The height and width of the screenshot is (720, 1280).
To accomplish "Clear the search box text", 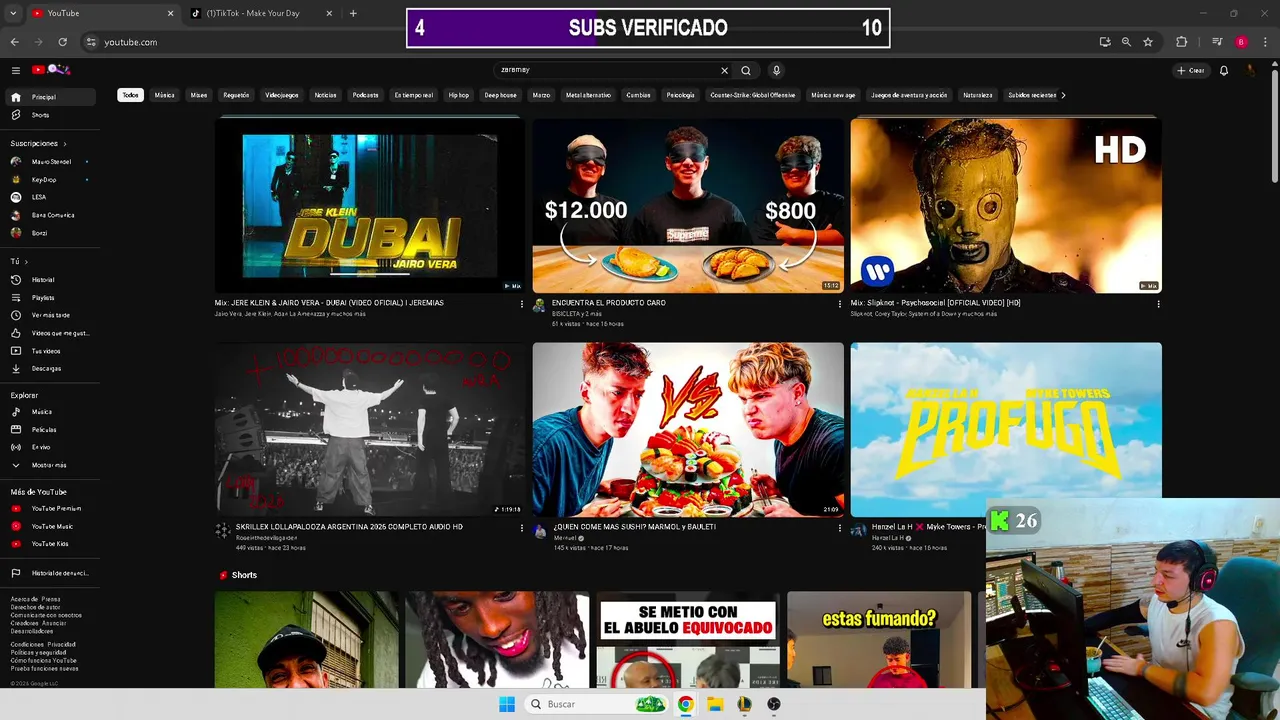I will coord(724,71).
